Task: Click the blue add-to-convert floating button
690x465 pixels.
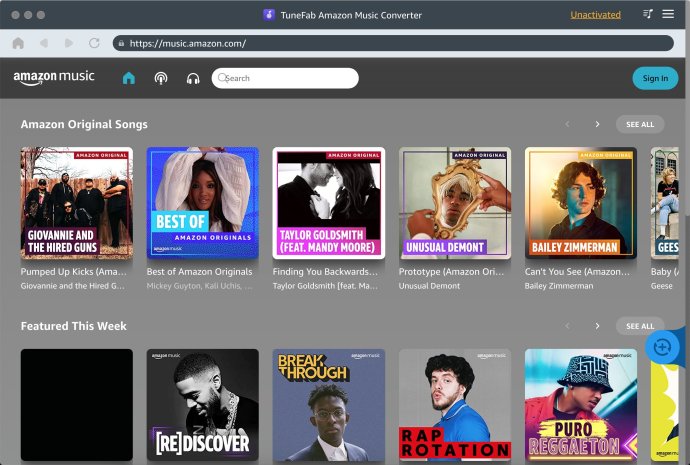Action: point(662,348)
